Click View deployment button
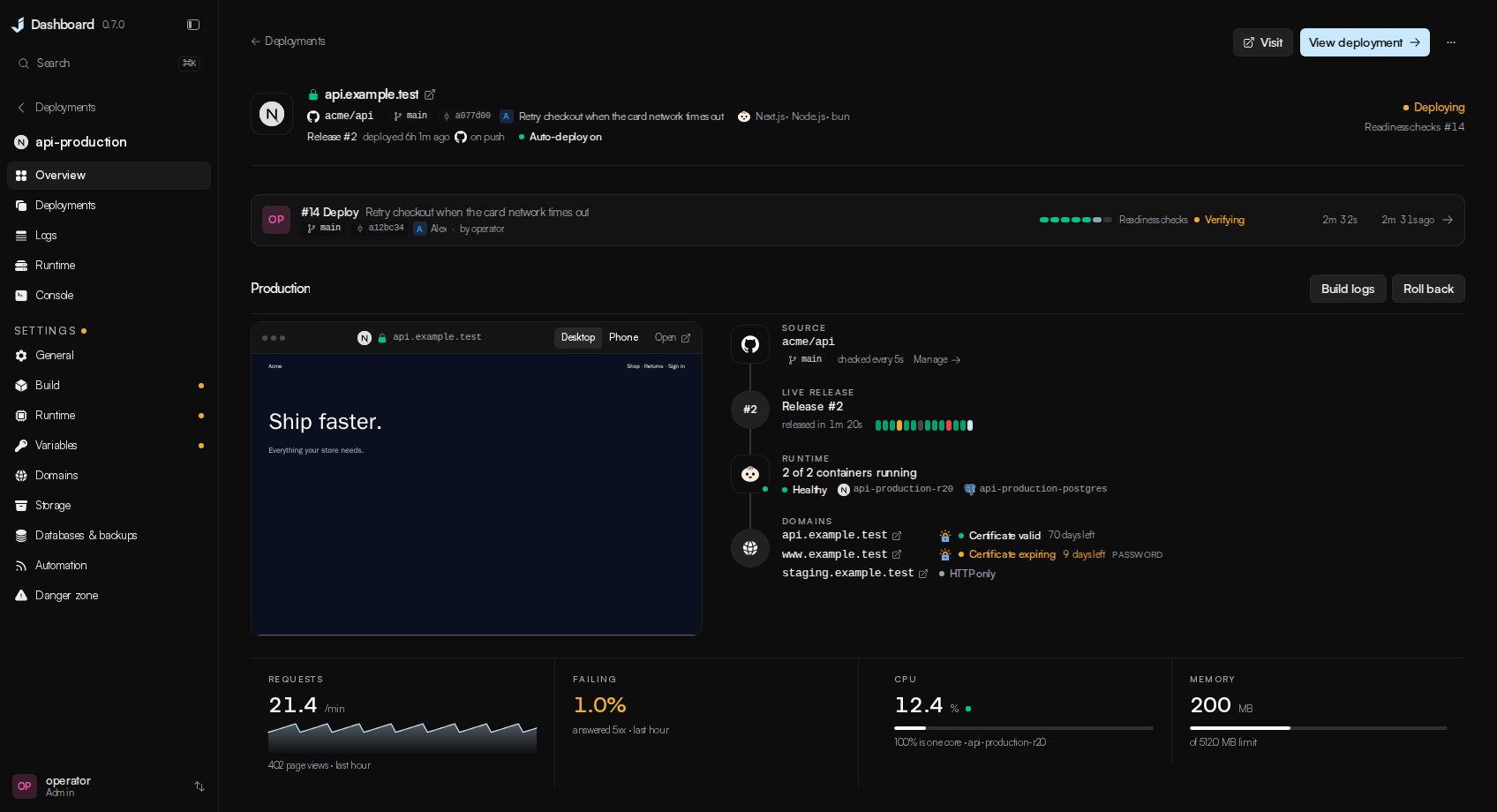The height and width of the screenshot is (812, 1497). tap(1365, 42)
